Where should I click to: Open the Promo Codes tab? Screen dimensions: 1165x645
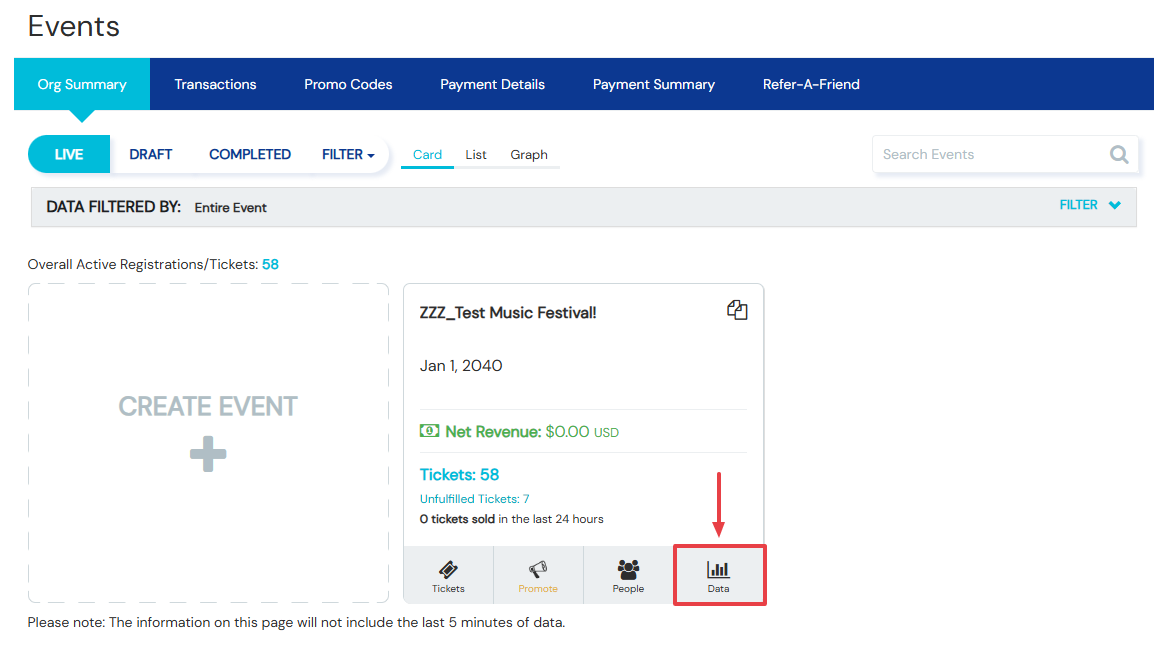tap(348, 84)
